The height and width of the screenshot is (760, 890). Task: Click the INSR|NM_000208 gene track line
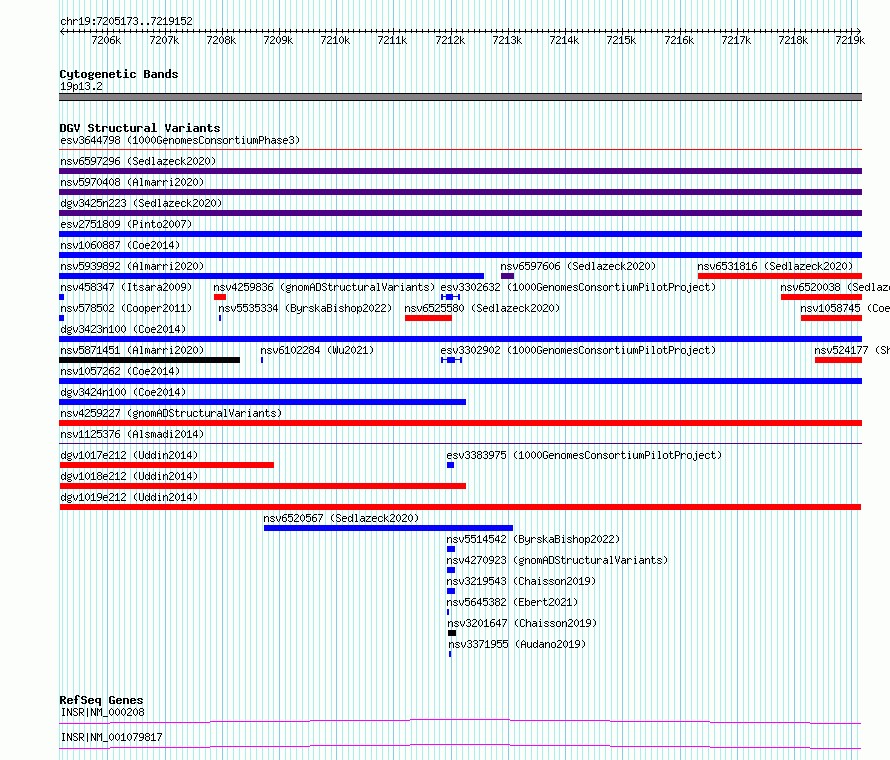[460, 722]
